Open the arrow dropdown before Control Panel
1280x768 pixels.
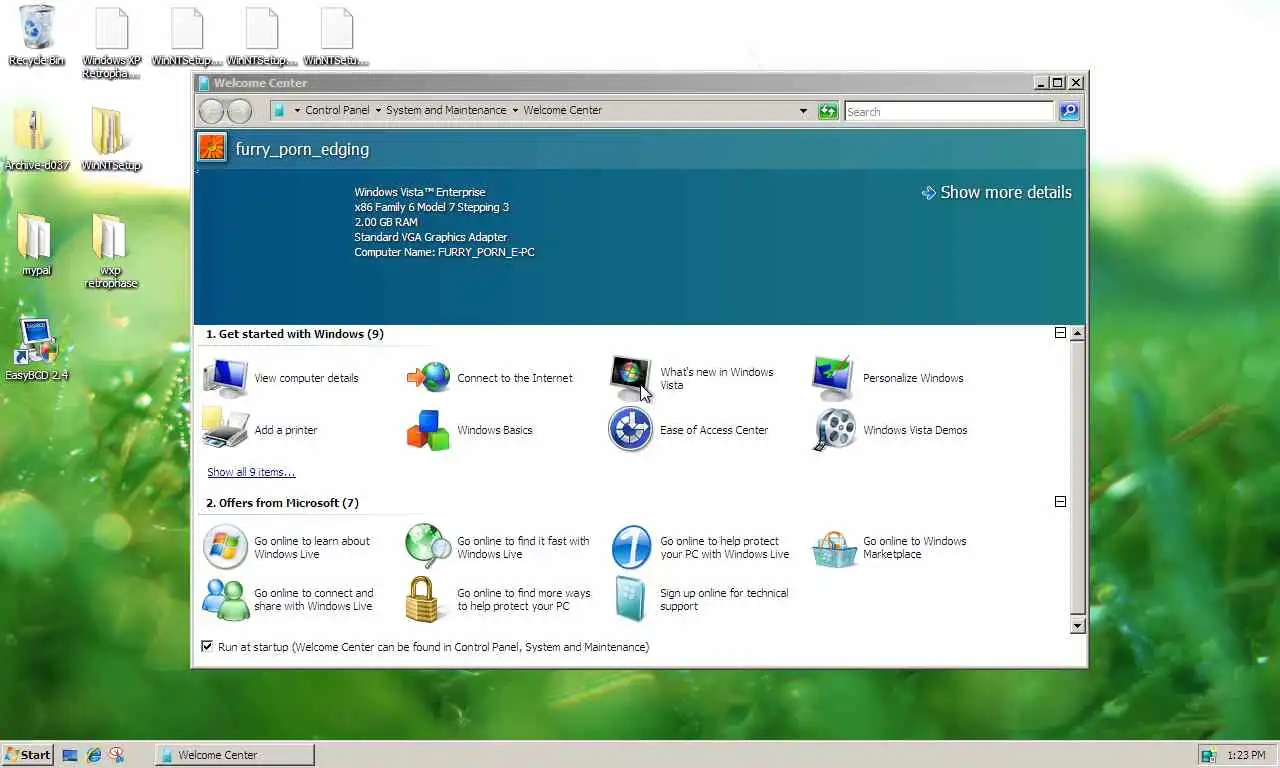297,111
